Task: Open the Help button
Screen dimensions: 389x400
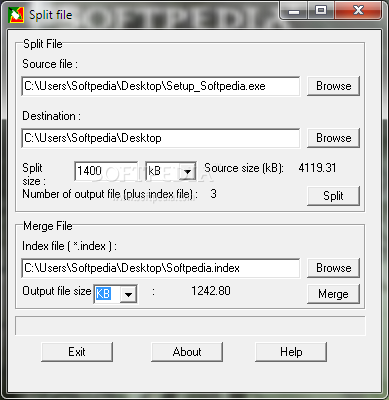Action: (291, 352)
